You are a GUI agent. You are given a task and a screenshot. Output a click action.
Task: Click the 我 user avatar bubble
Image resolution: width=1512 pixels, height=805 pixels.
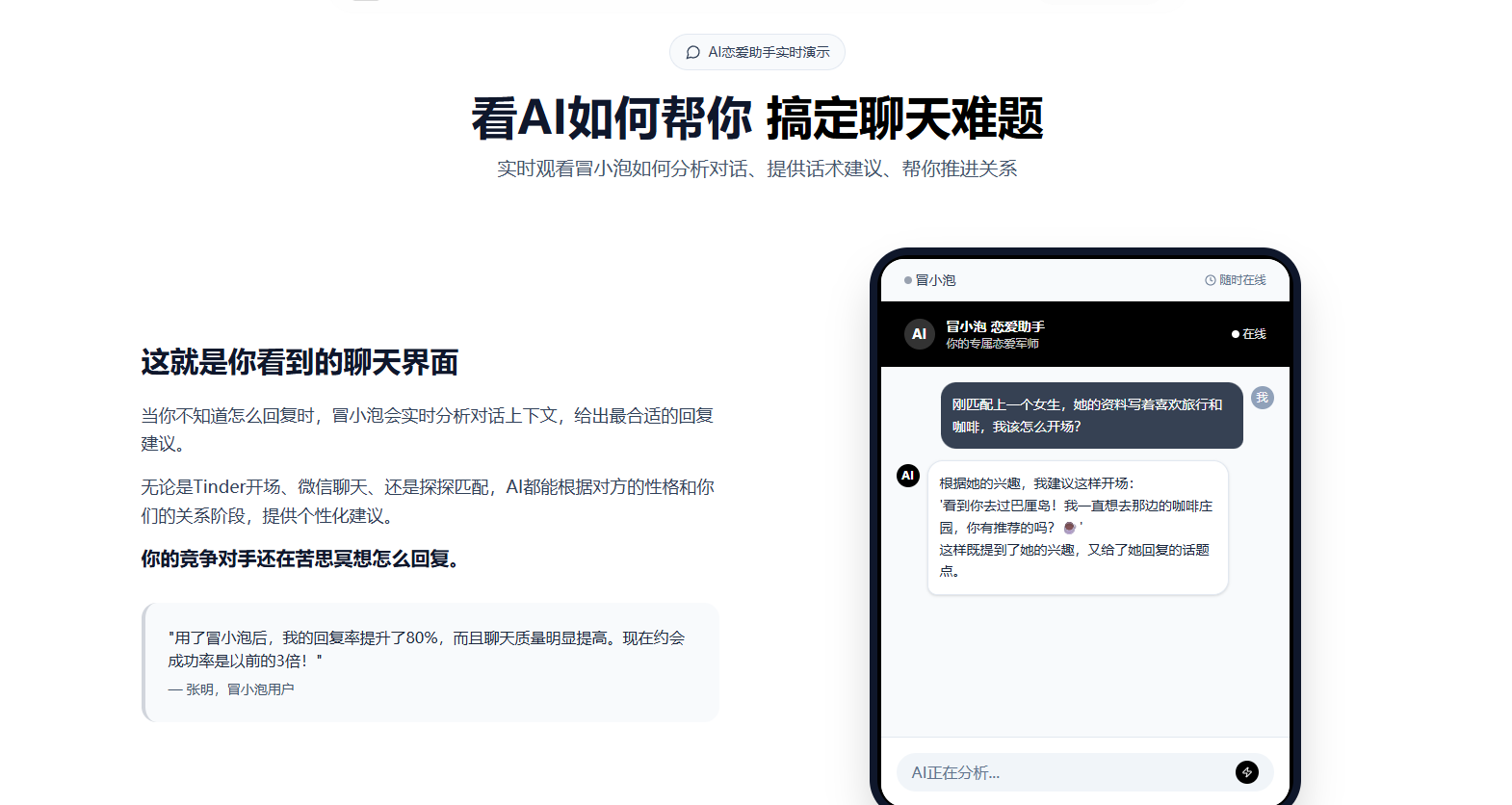click(1262, 398)
